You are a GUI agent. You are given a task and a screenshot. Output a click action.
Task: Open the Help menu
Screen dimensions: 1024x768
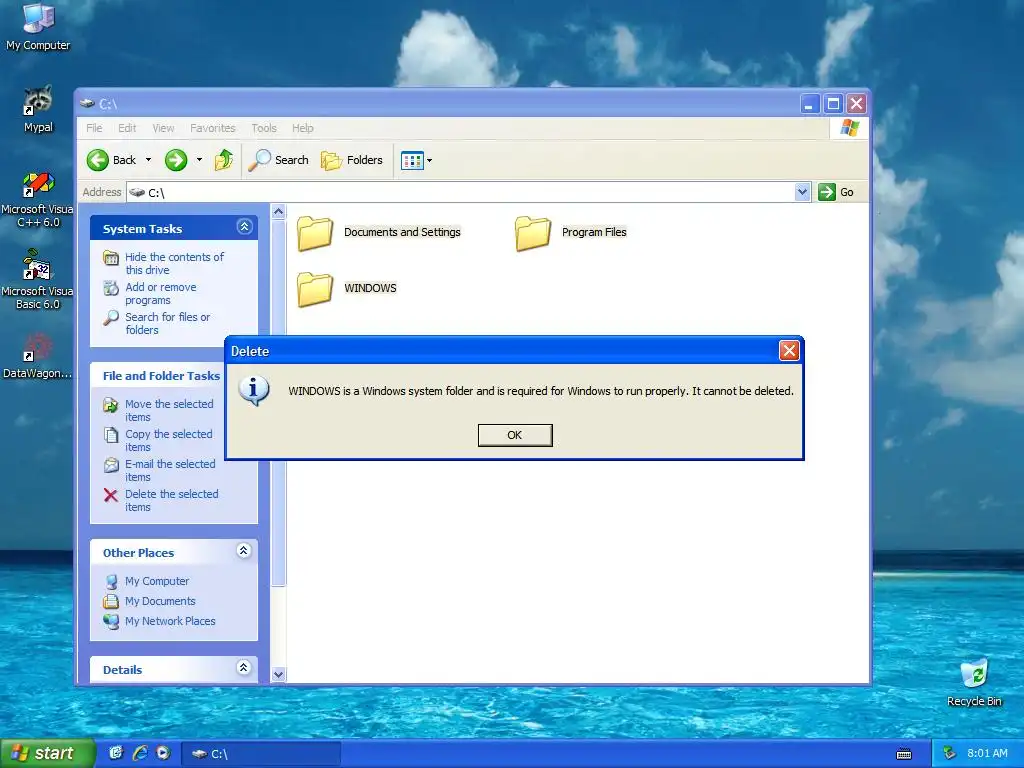pos(302,128)
